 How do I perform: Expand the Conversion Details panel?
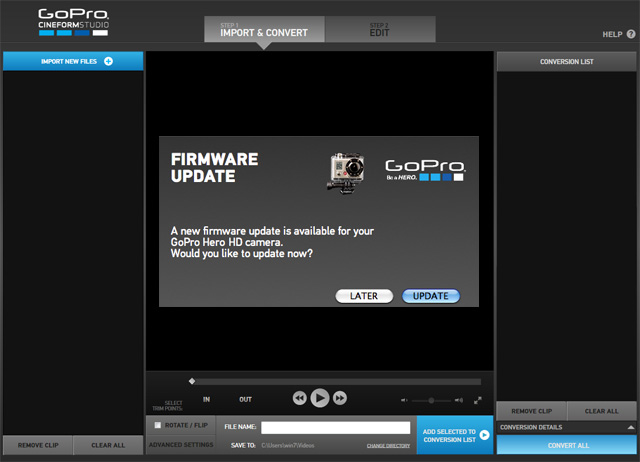tap(630, 427)
